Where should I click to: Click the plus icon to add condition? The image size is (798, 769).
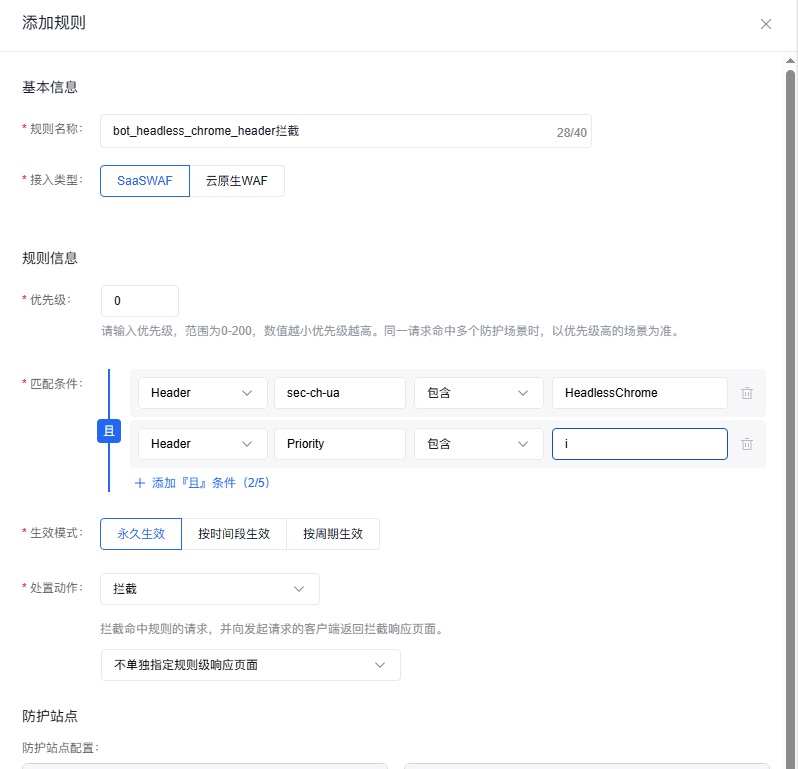tap(140, 483)
